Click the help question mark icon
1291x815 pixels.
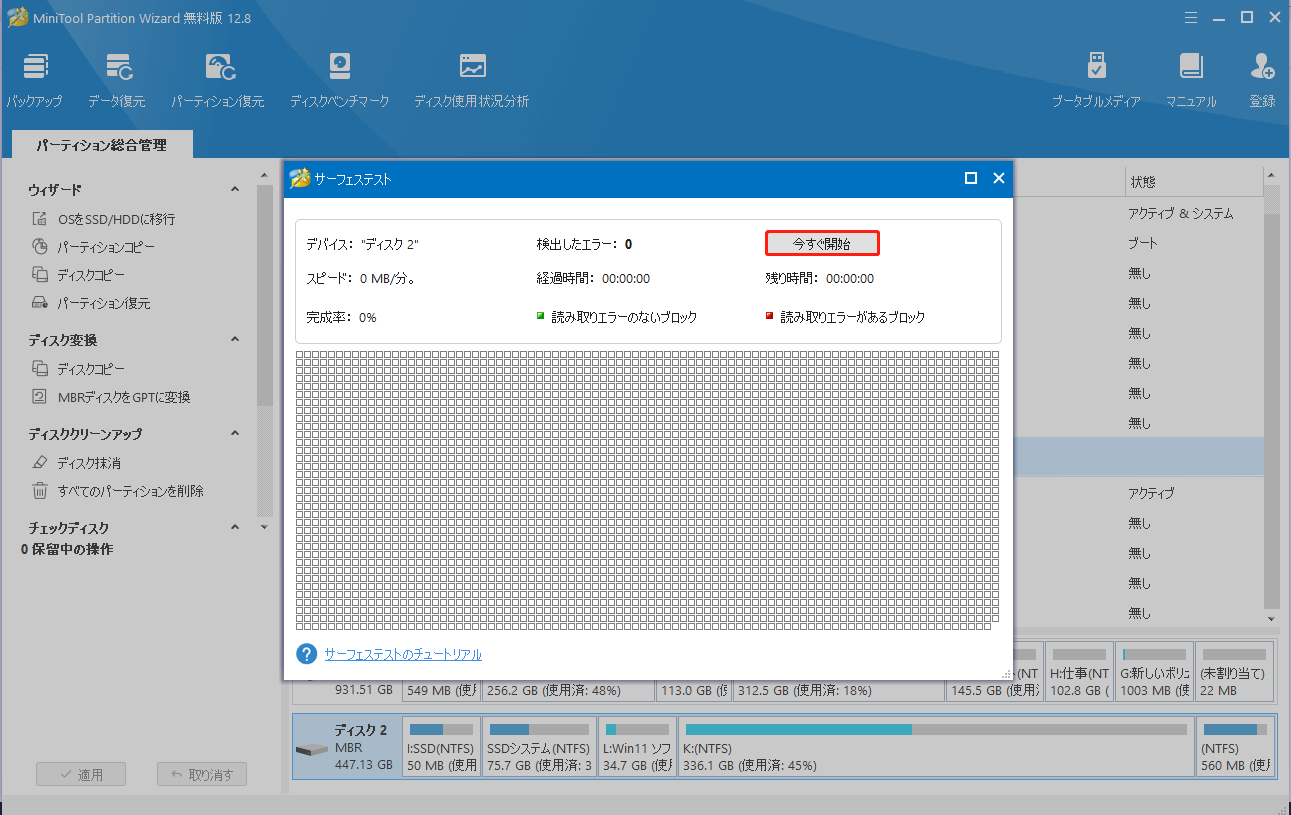(x=307, y=654)
